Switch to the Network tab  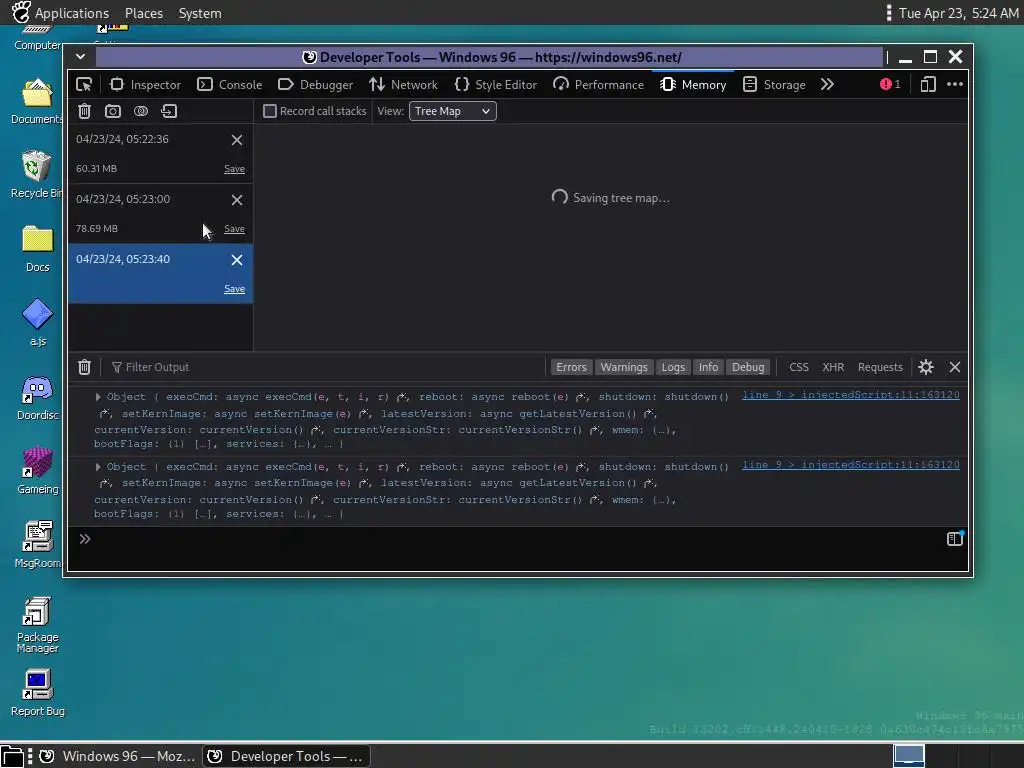pos(404,85)
